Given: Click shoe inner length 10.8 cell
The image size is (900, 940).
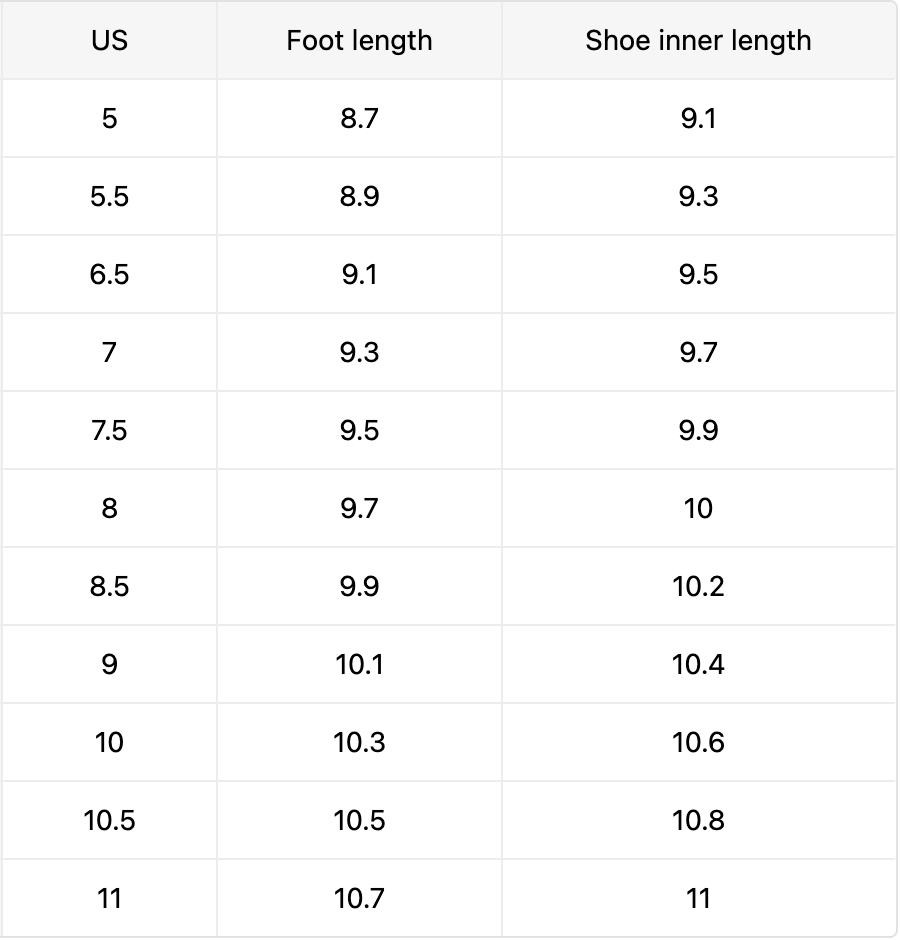Looking at the screenshot, I should click(x=698, y=821).
